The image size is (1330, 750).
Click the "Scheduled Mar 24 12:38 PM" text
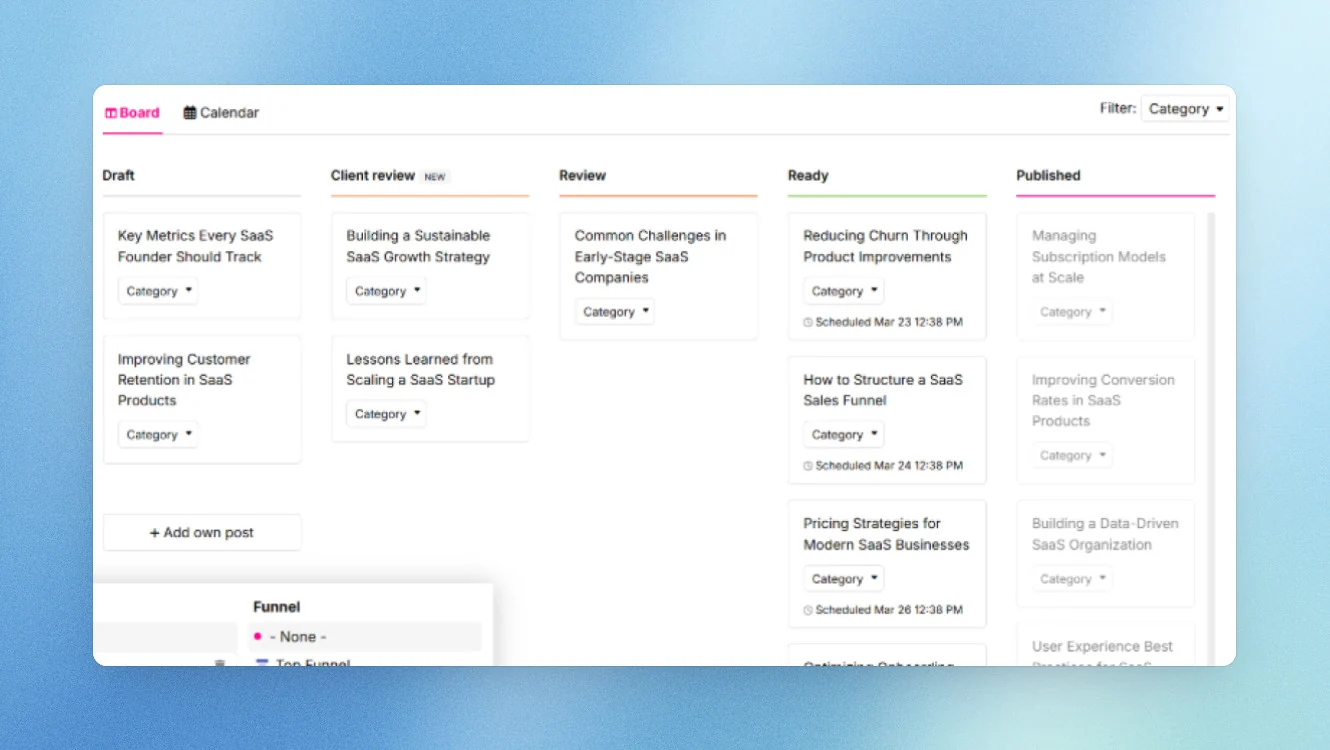(889, 466)
